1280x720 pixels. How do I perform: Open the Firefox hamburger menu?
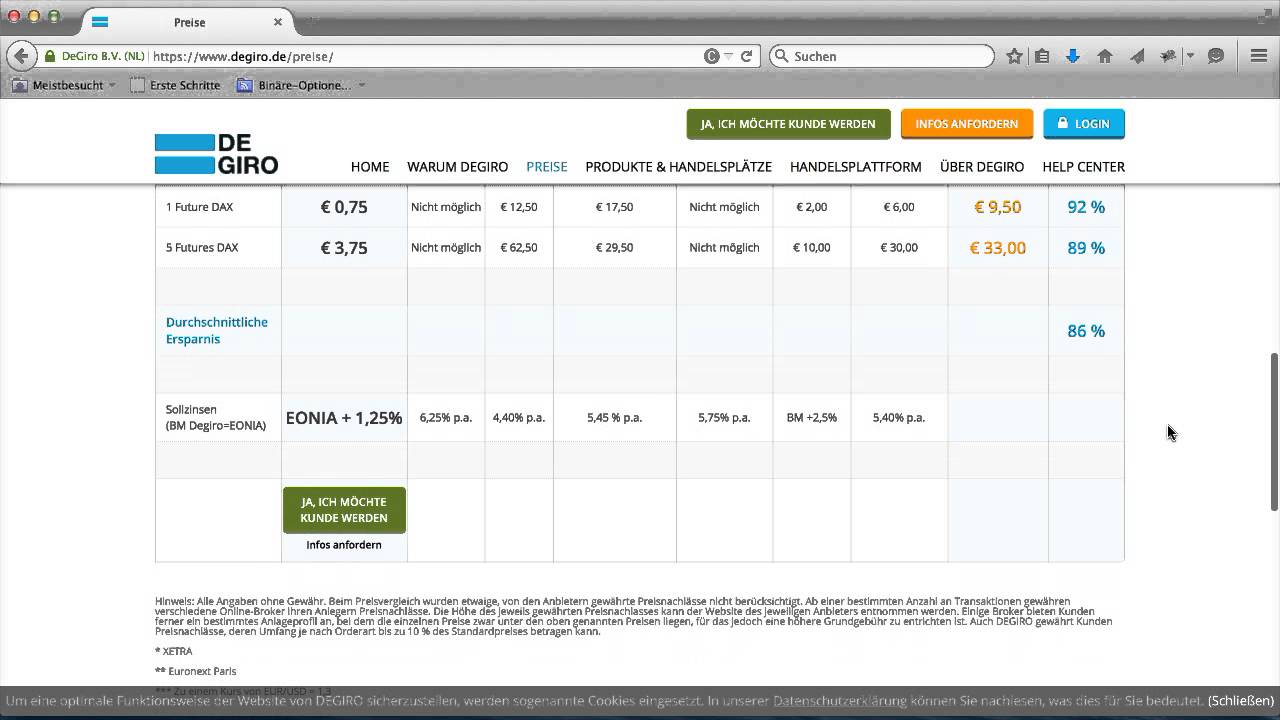point(1259,57)
